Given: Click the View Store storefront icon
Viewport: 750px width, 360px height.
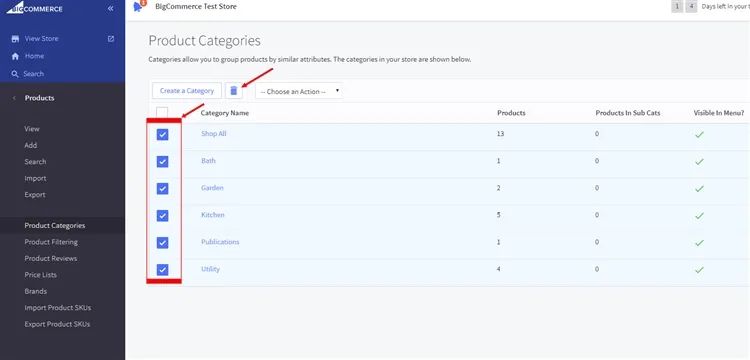Looking at the screenshot, I should click(x=15, y=39).
